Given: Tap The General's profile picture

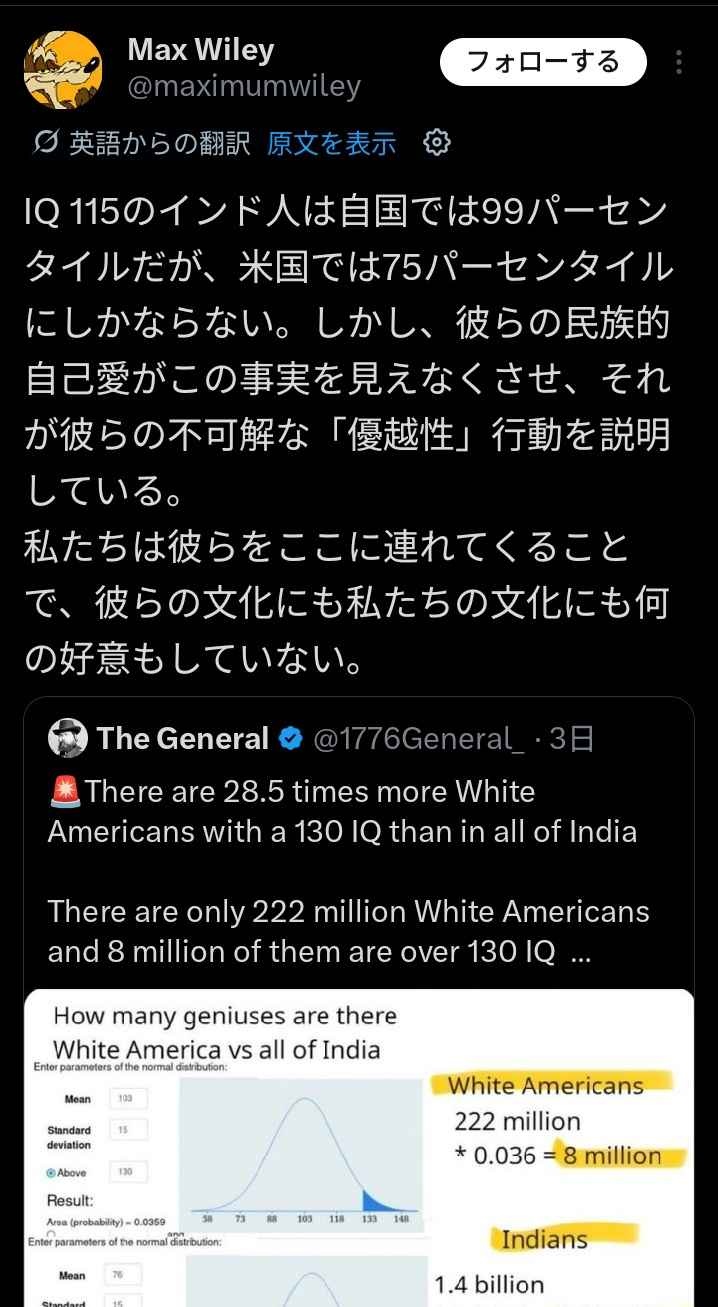Looking at the screenshot, I should (68, 739).
